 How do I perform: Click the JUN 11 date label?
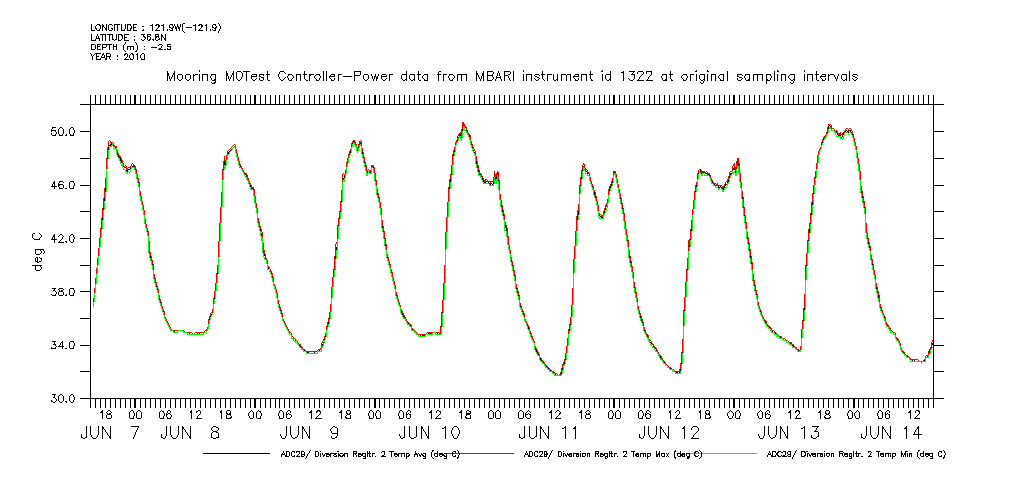pos(549,433)
